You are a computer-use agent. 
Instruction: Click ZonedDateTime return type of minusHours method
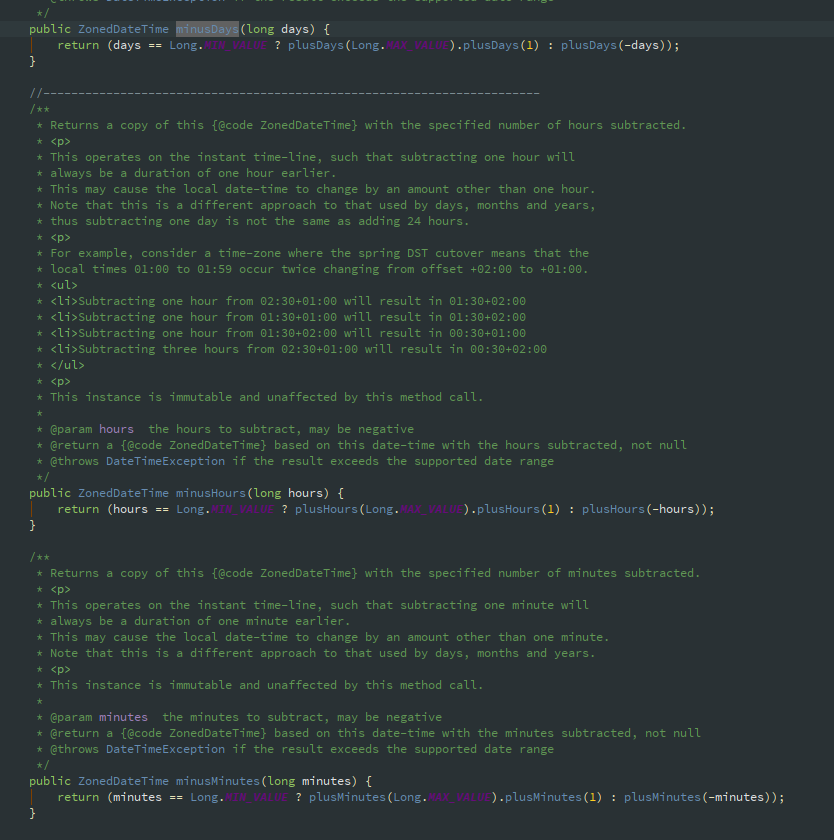(x=123, y=493)
